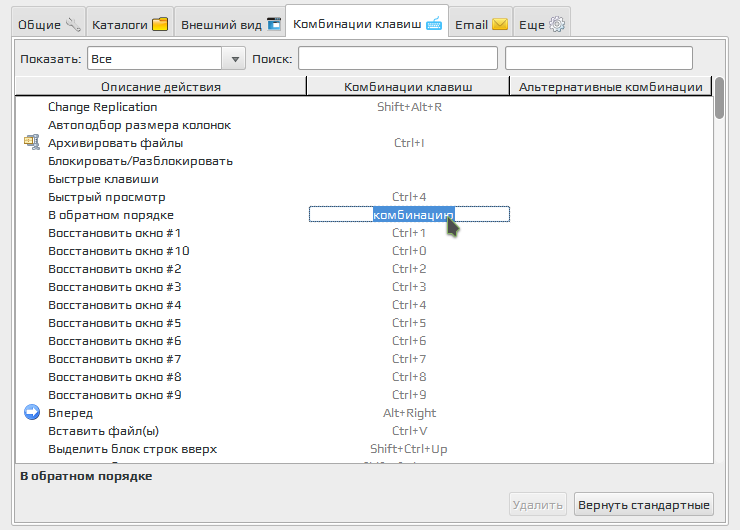Select the Быстрый просмотр action row

106,197
